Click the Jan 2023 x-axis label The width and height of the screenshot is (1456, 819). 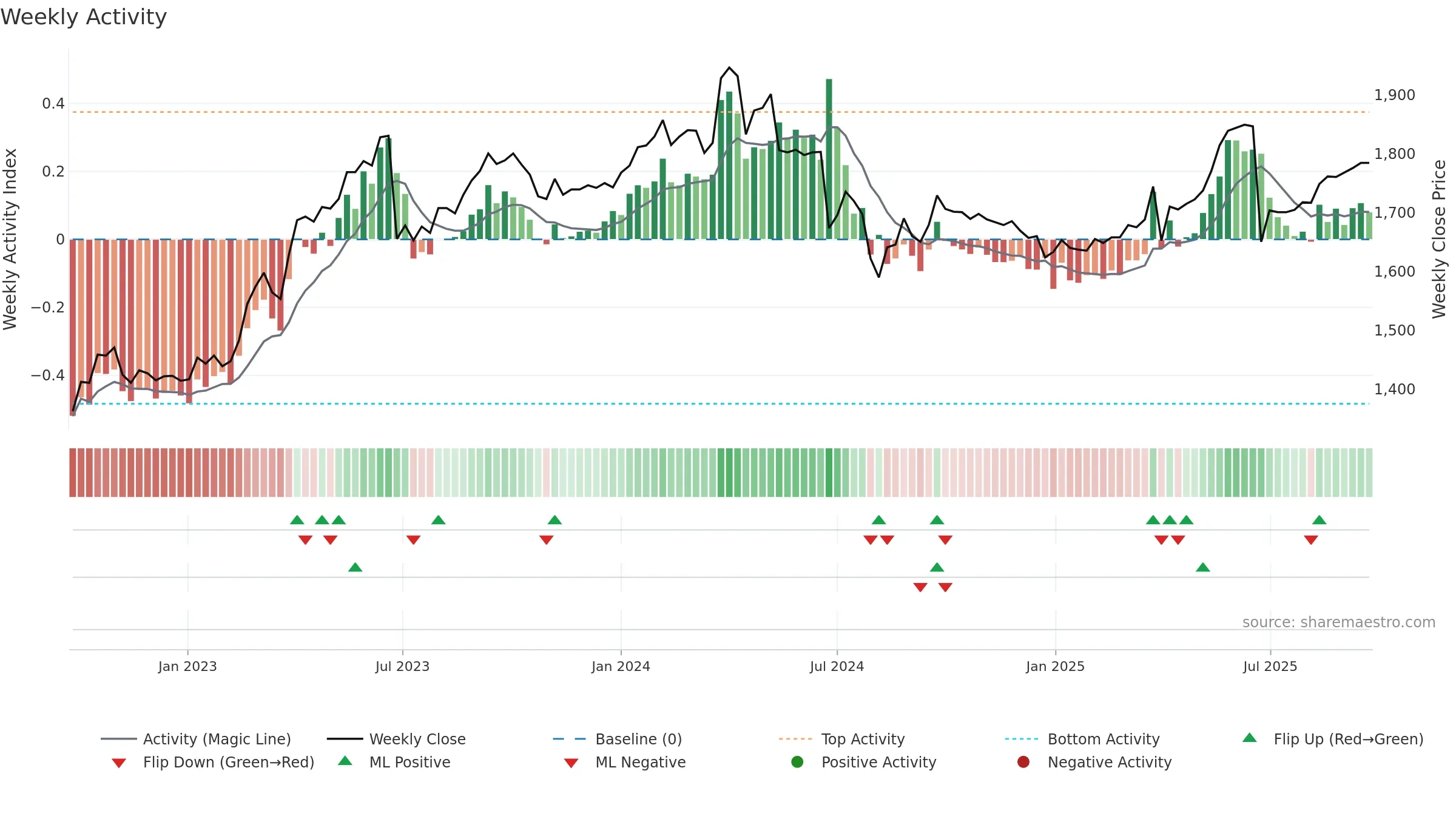[x=187, y=666]
